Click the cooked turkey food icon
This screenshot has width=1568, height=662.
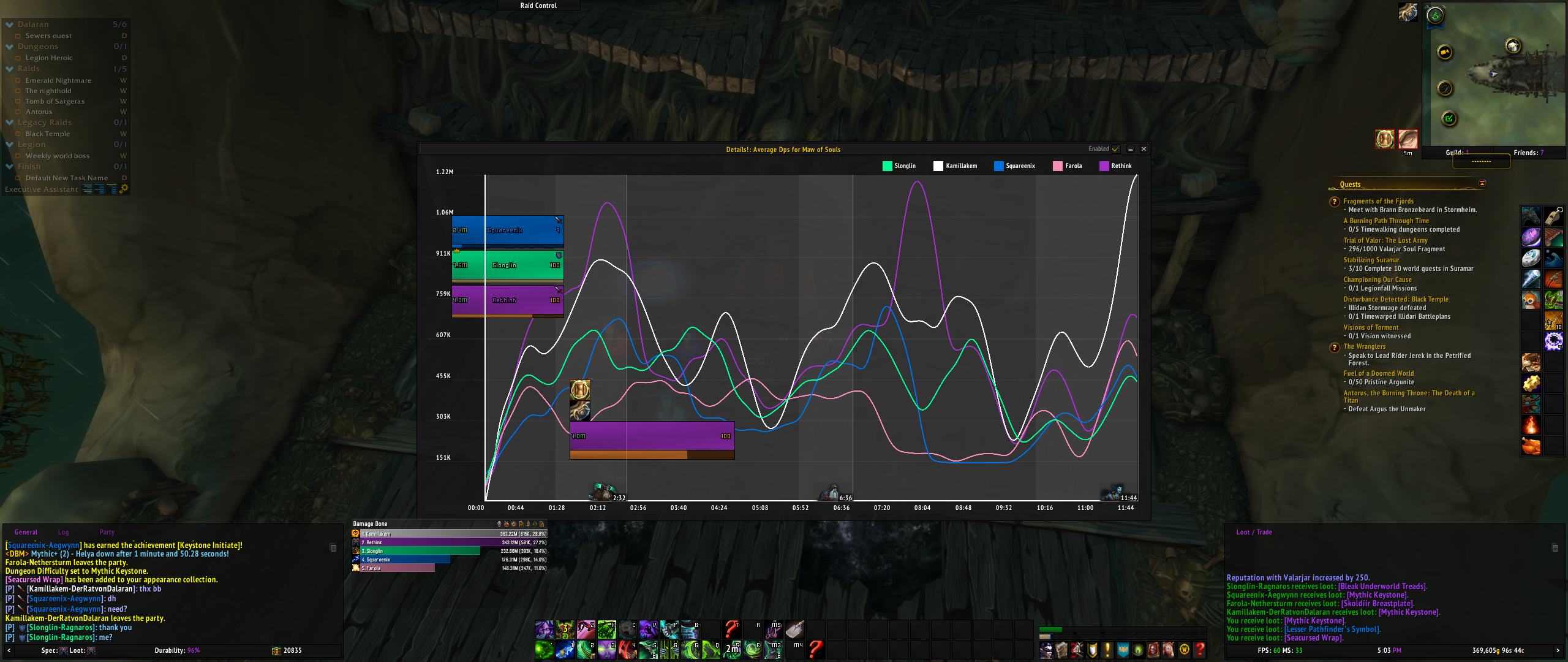point(1531,446)
